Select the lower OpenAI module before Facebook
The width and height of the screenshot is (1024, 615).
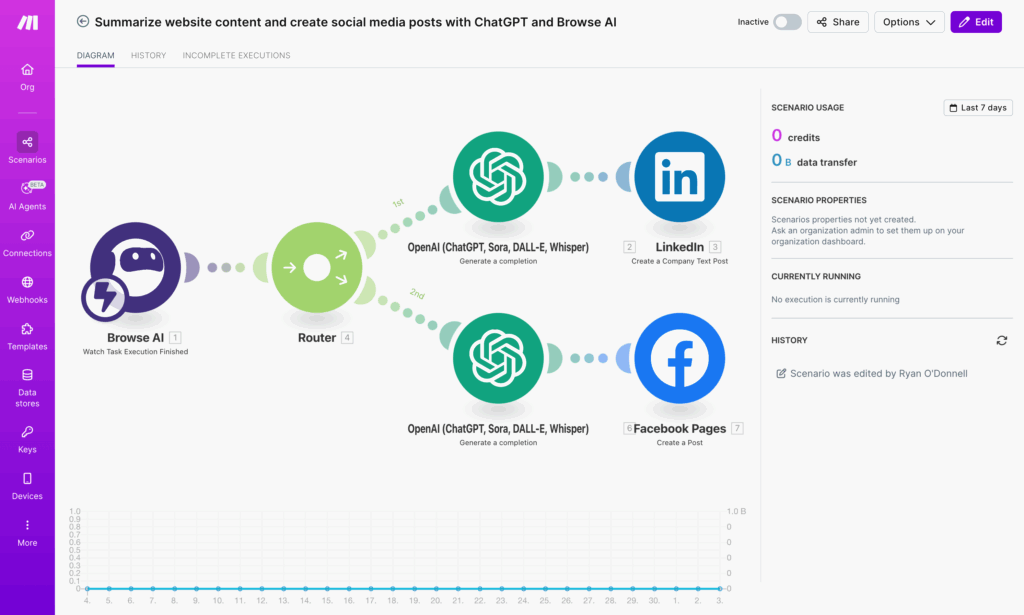(498, 358)
